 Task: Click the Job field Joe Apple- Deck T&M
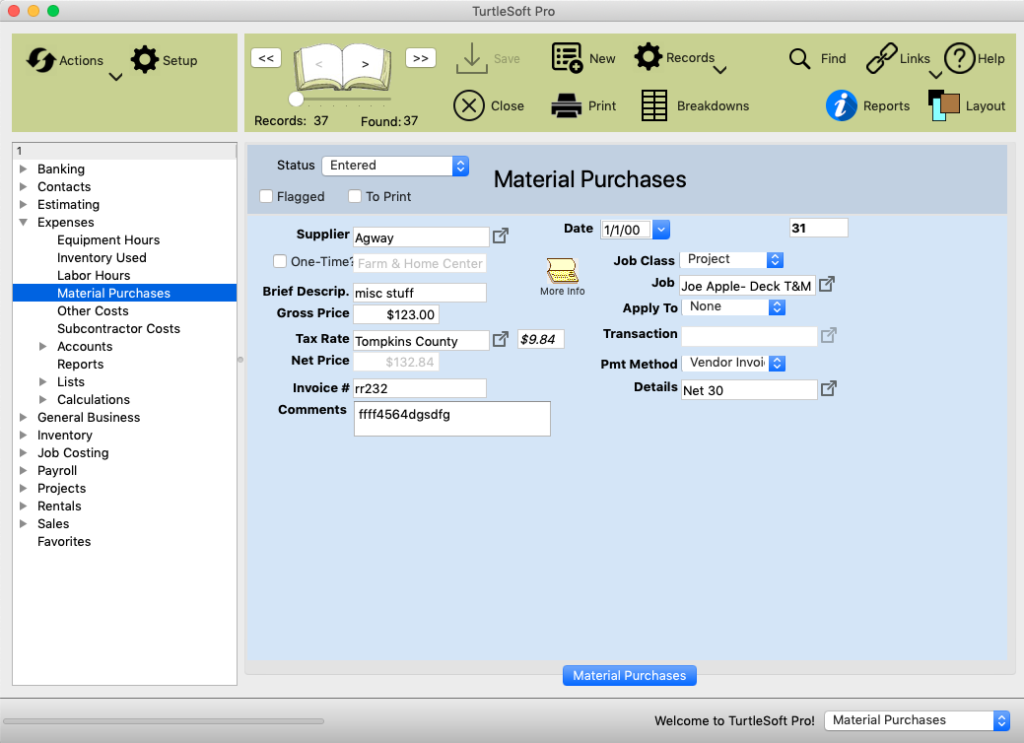click(747, 285)
